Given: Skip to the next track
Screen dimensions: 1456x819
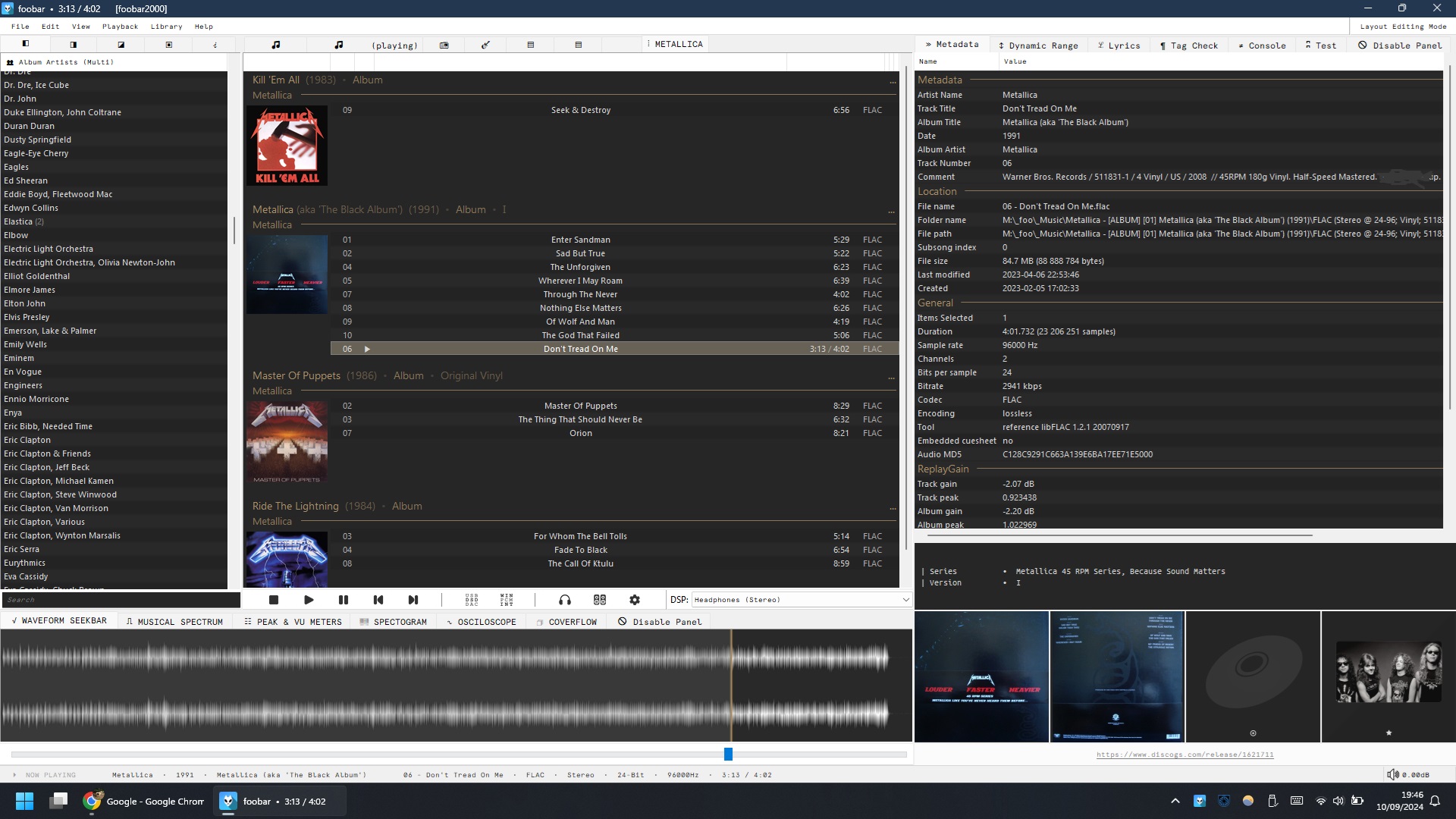Looking at the screenshot, I should pyautogui.click(x=413, y=600).
